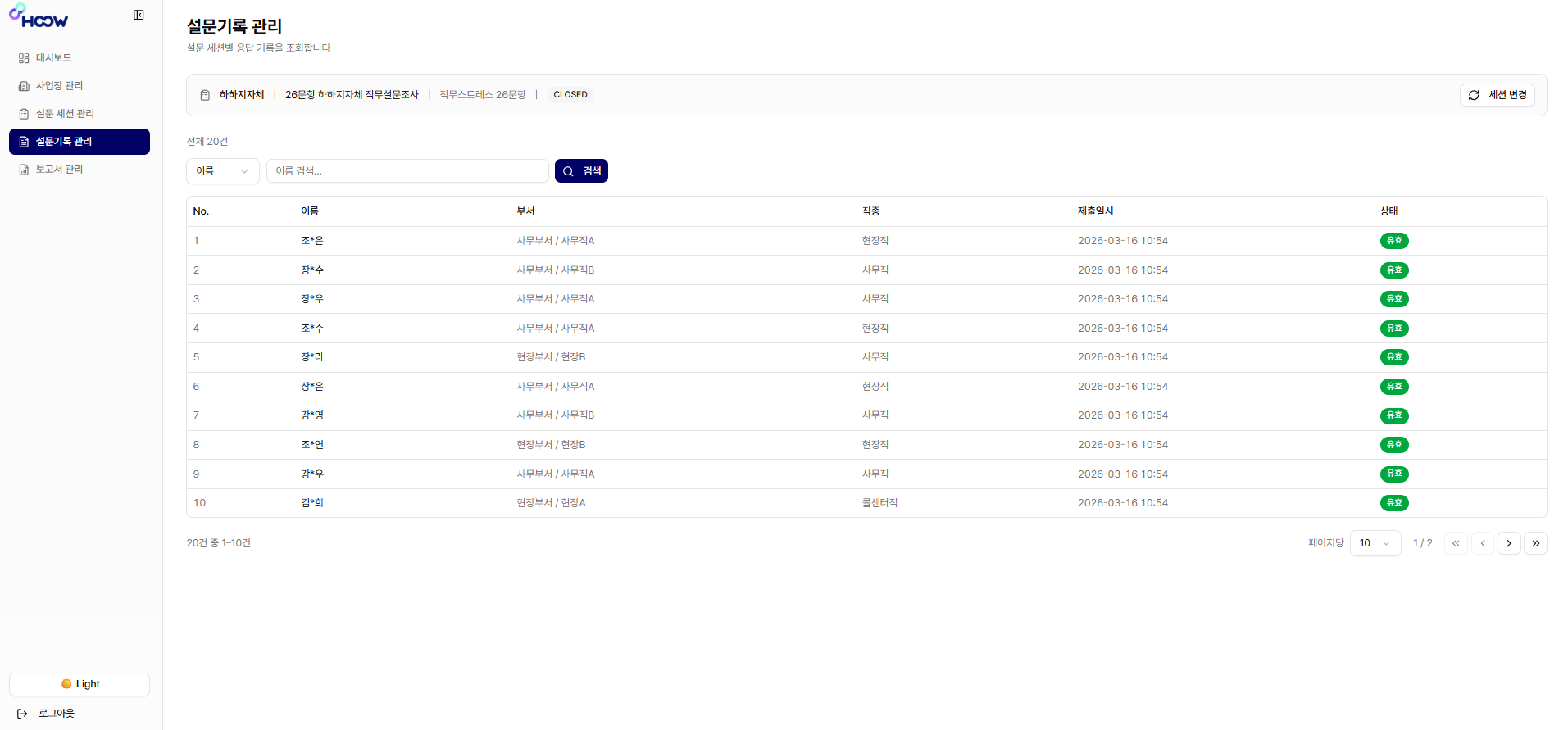Collapse the sidebar panel icon

click(139, 15)
